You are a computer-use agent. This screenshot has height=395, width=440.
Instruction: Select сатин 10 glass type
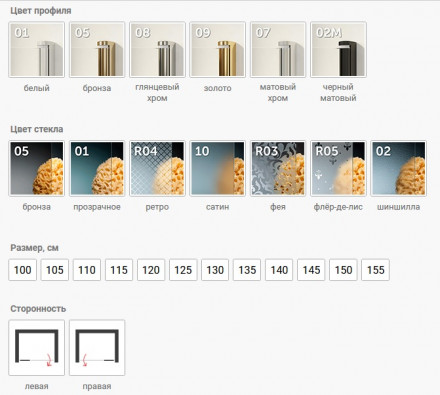[218, 168]
